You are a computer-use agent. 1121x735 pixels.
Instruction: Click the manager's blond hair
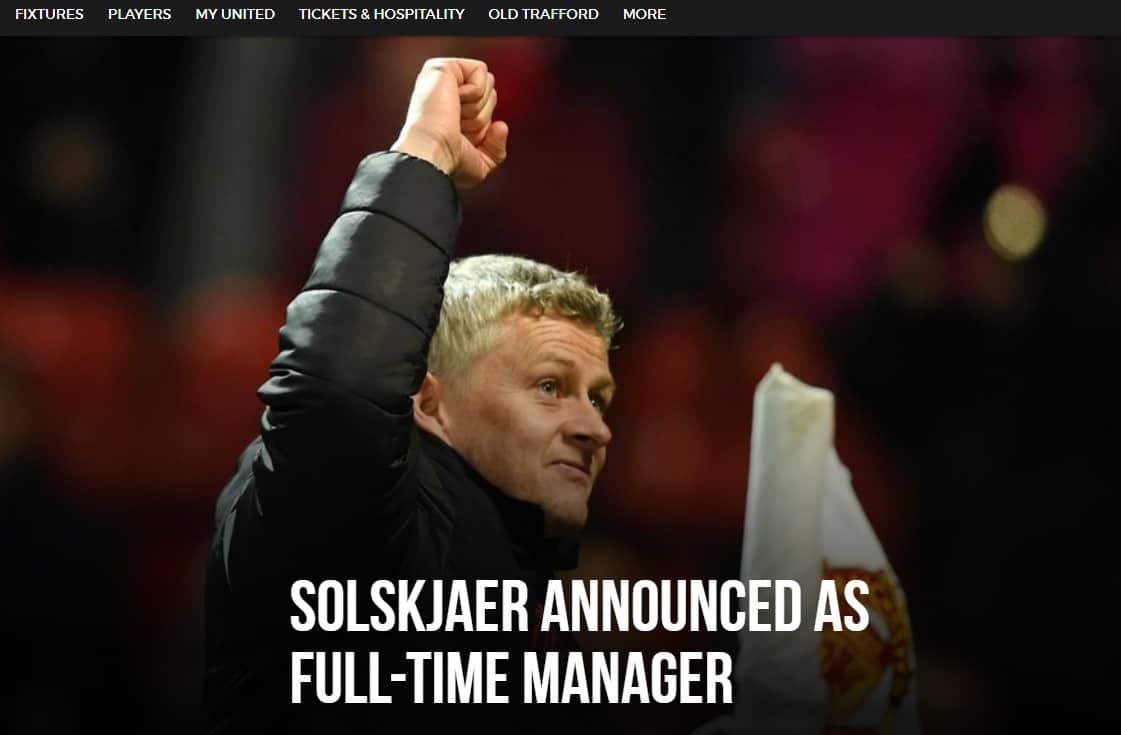[522, 300]
